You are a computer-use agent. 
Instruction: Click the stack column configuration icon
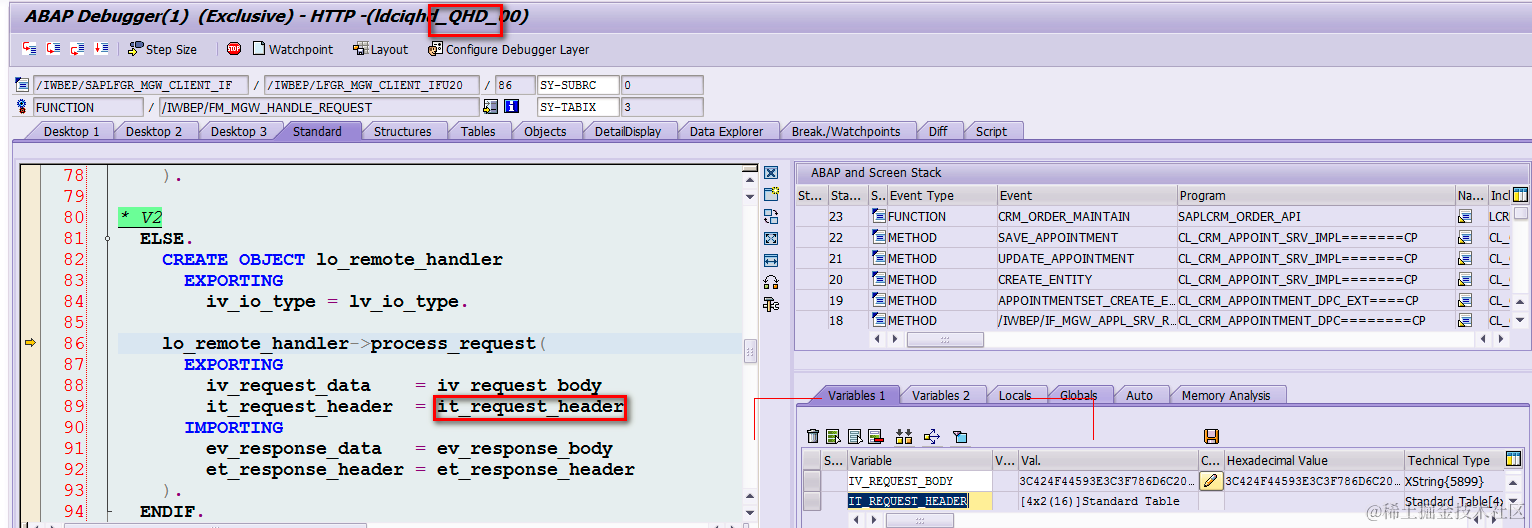1521,195
